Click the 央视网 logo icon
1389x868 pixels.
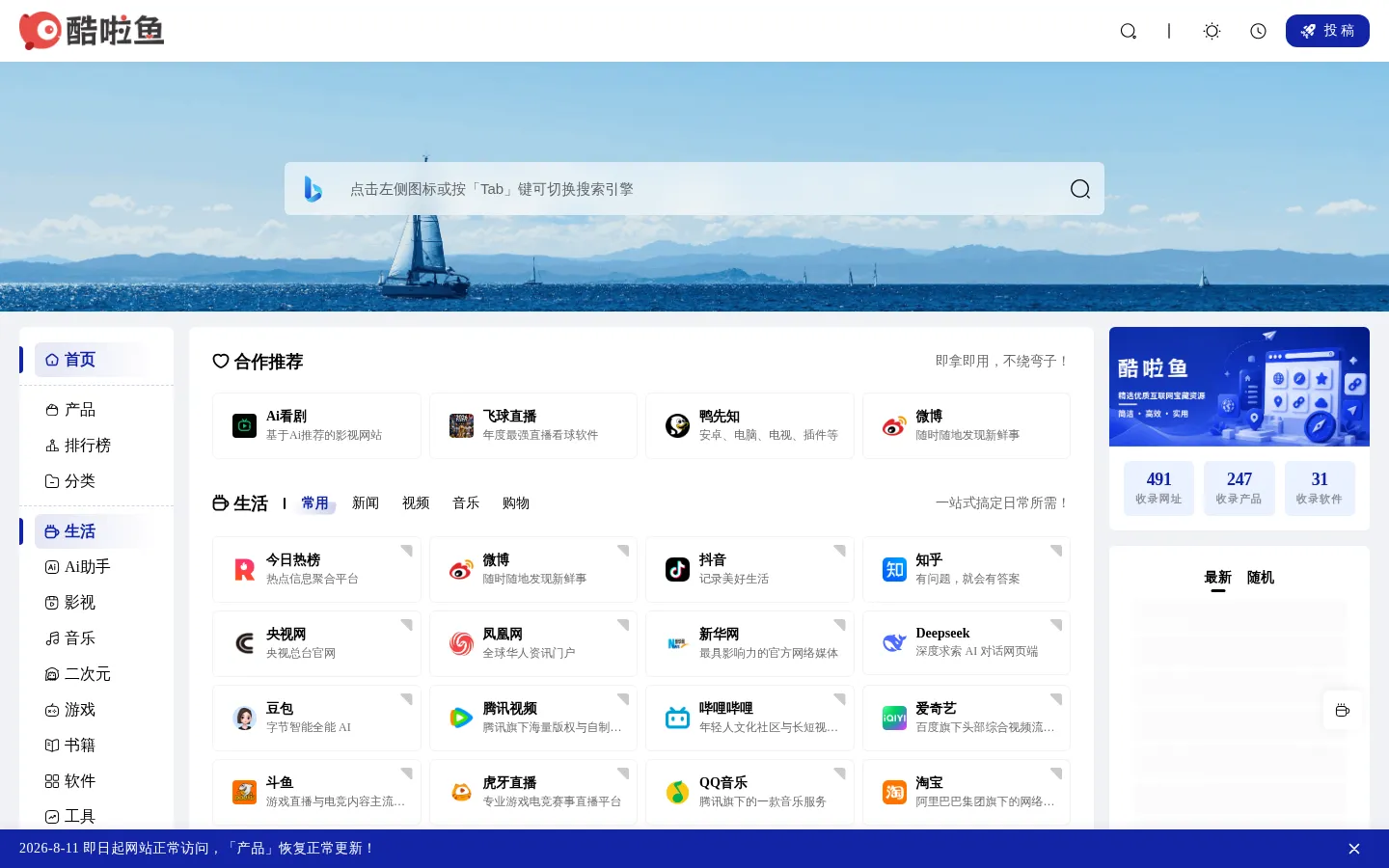pos(245,643)
